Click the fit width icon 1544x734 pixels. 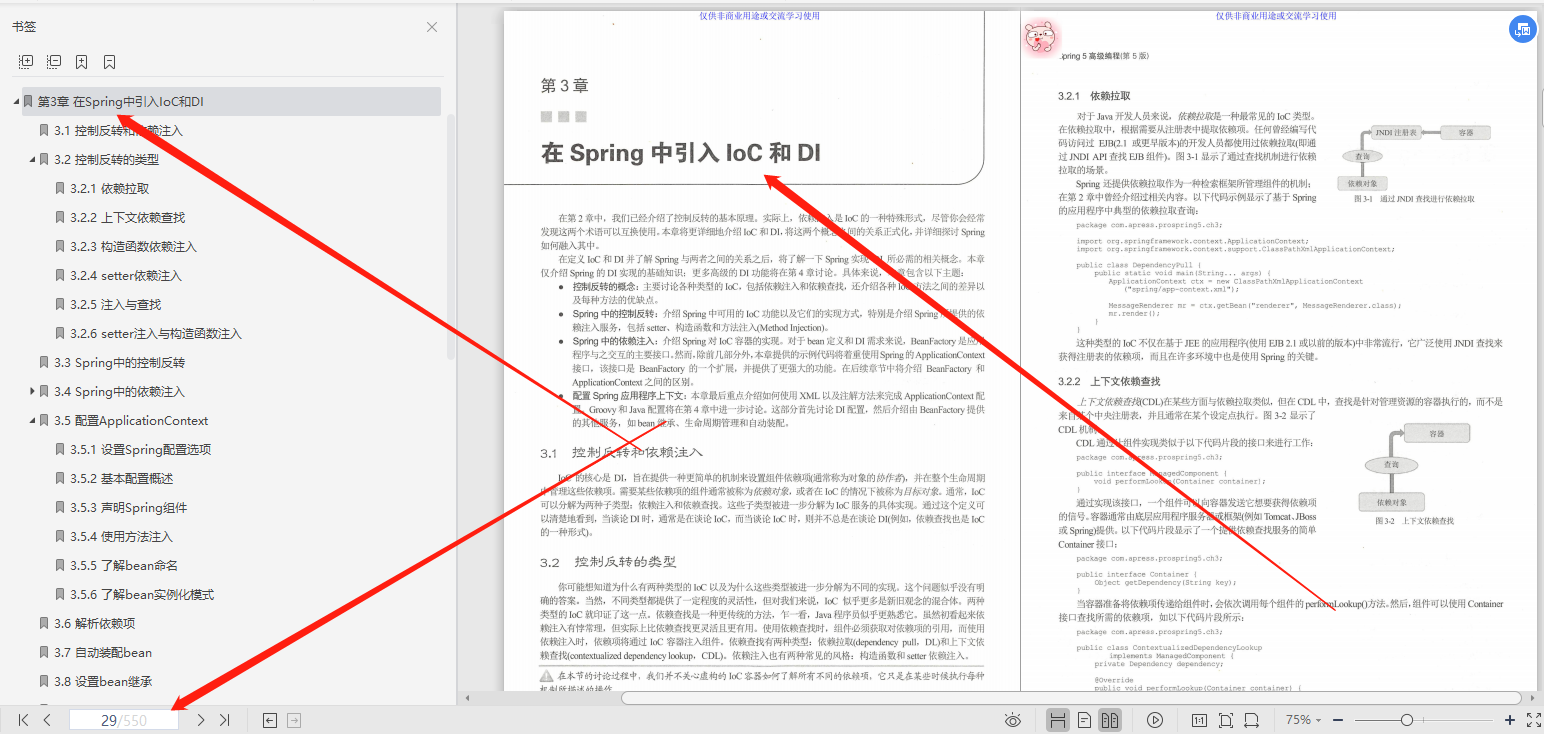point(1251,720)
